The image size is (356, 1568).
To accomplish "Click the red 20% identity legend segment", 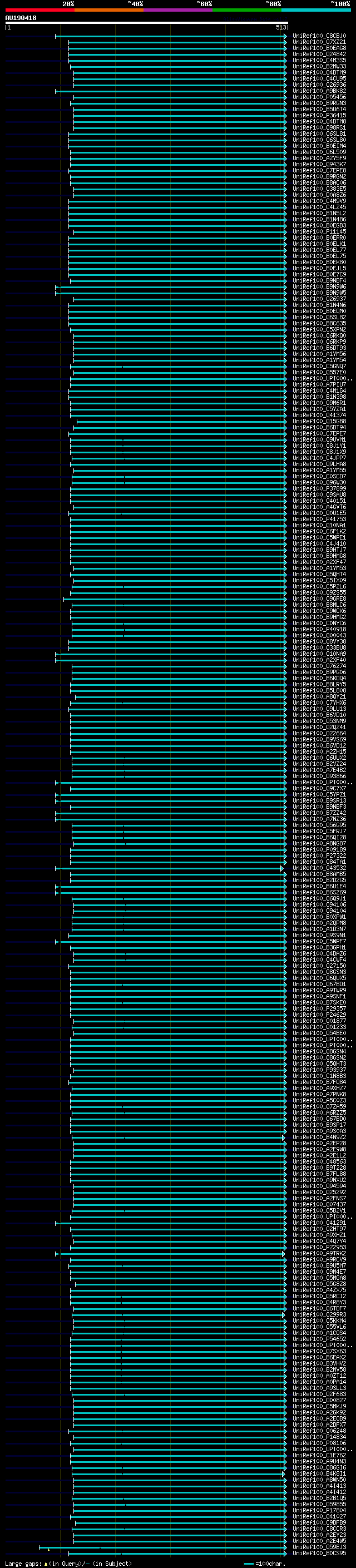I will click(x=39, y=11).
